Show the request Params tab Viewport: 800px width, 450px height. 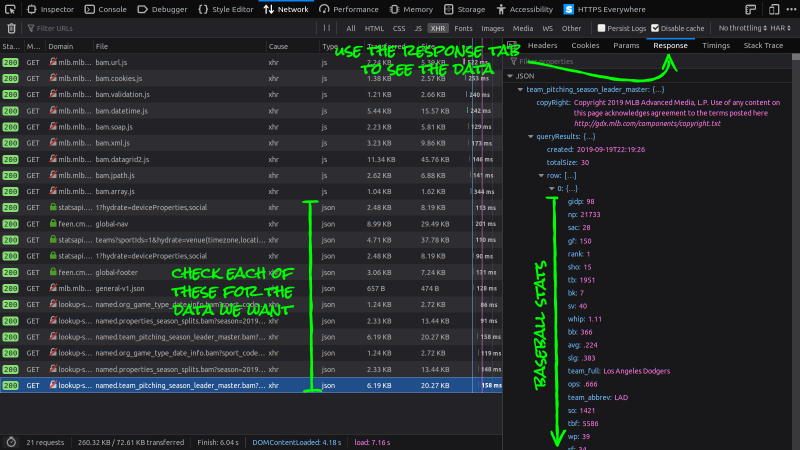click(x=626, y=45)
